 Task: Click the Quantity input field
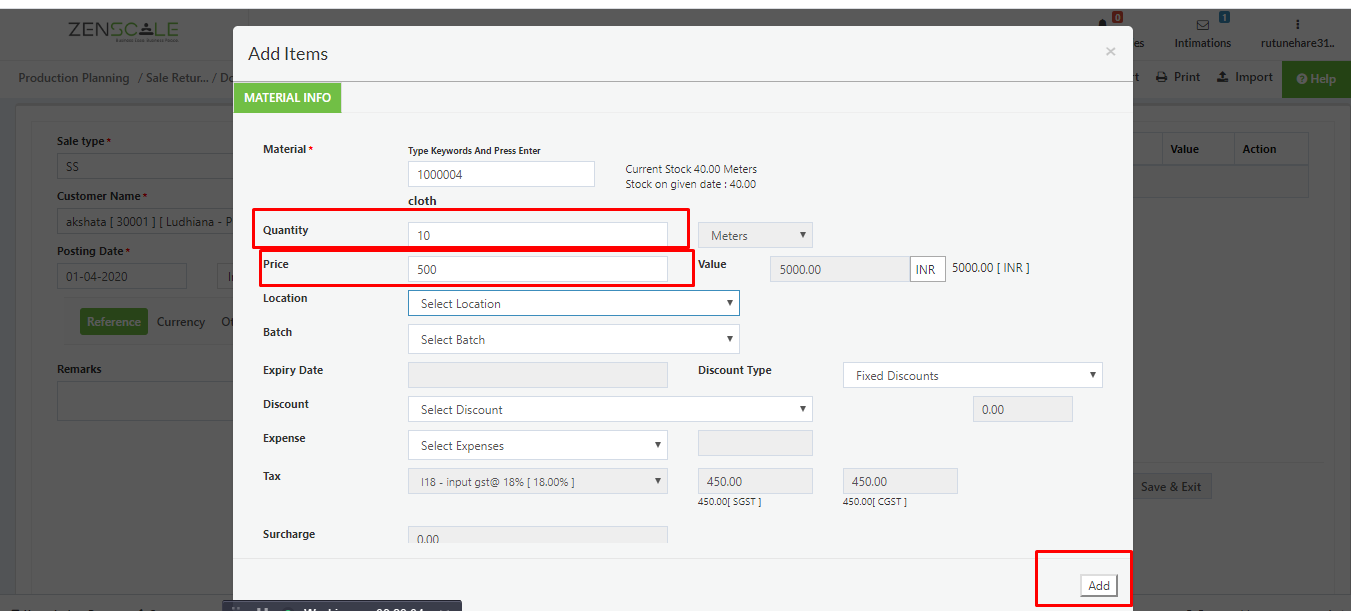pos(538,235)
